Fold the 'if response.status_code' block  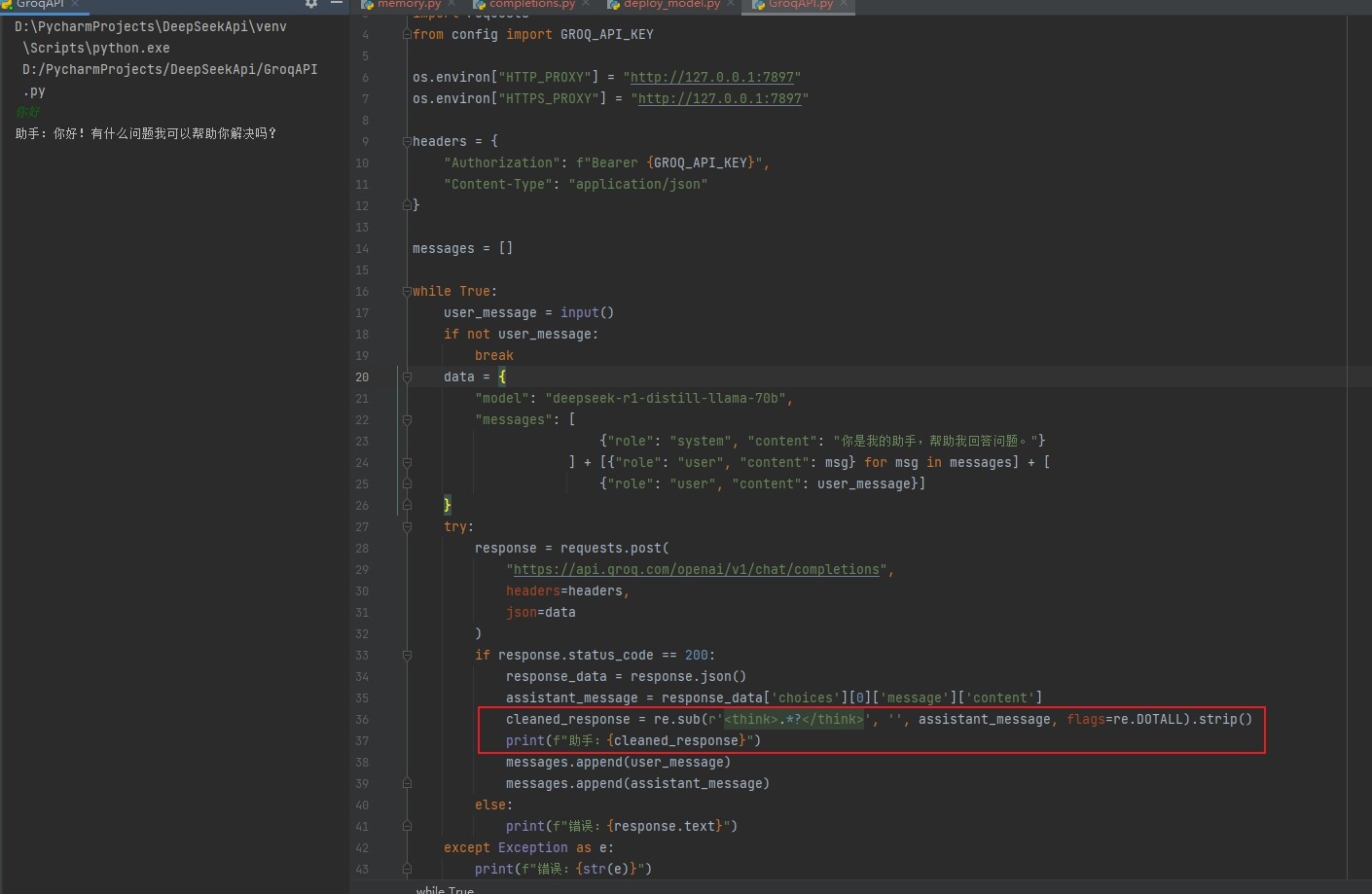click(x=407, y=656)
